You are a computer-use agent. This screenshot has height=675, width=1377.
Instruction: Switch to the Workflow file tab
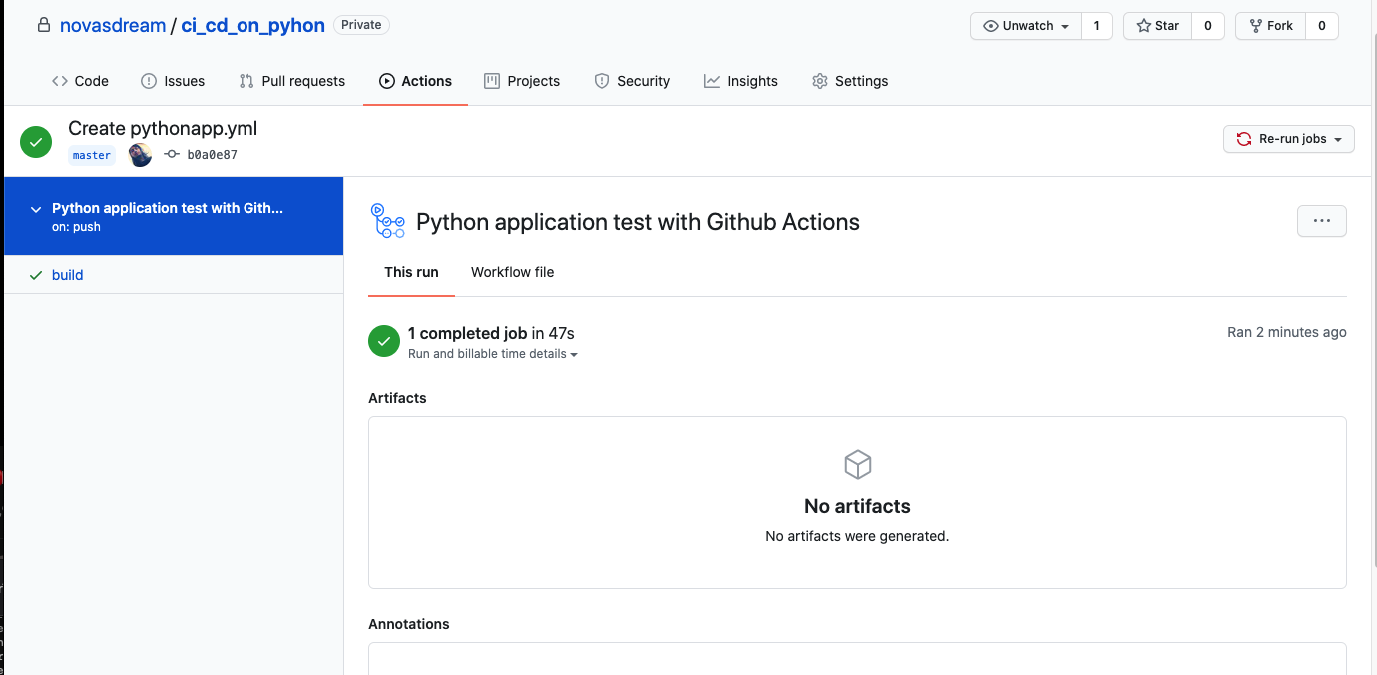coord(512,272)
